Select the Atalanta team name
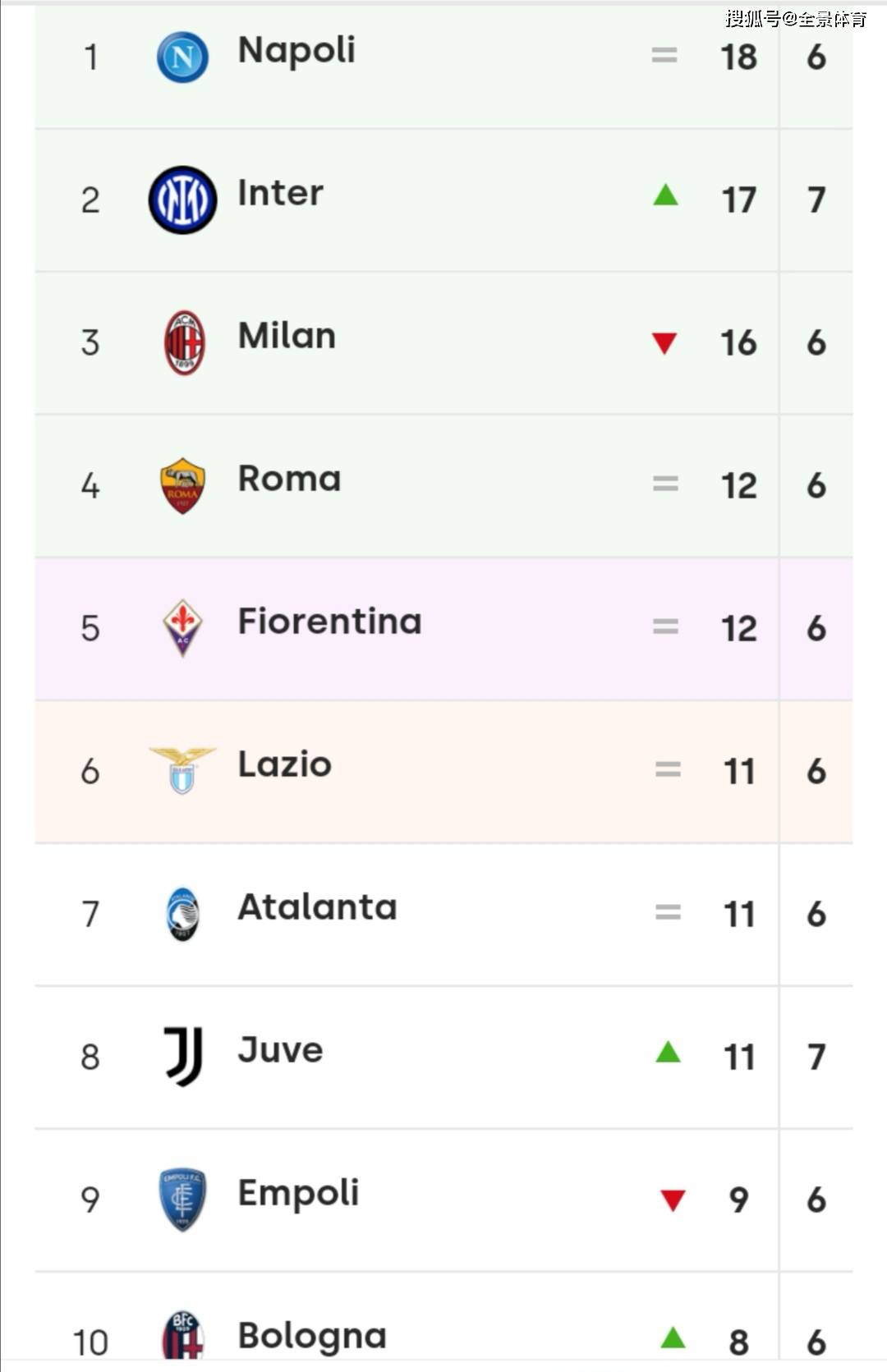Image resolution: width=887 pixels, height=1372 pixels. (317, 907)
